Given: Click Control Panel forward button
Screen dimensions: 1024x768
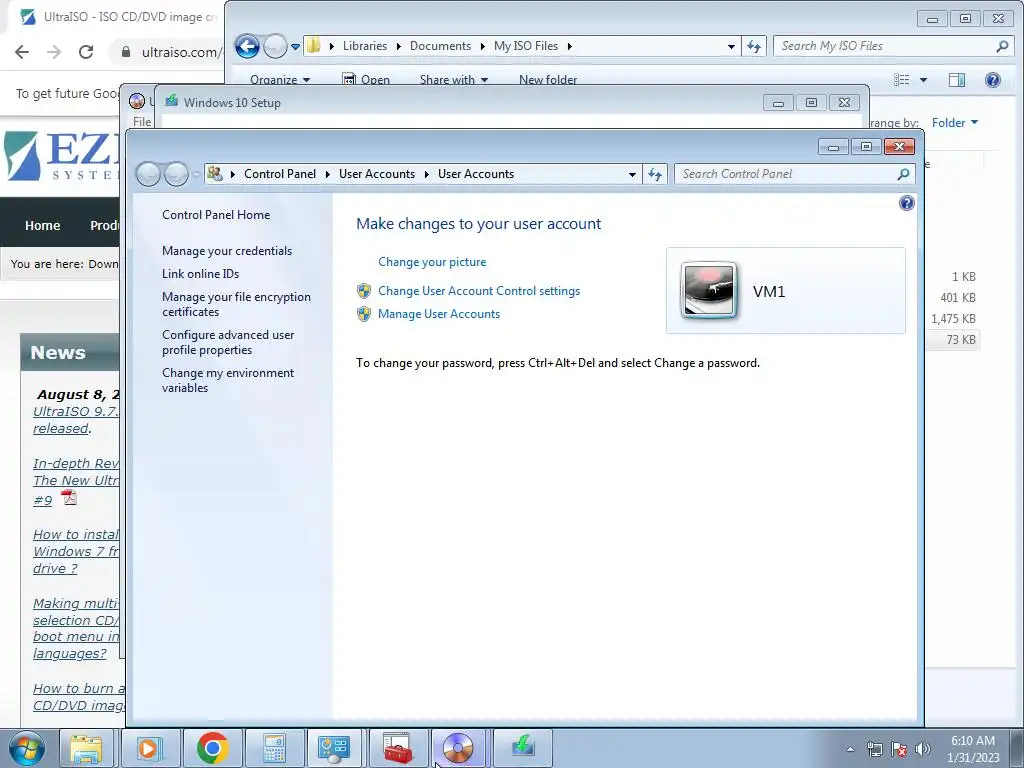Looking at the screenshot, I should point(176,174).
